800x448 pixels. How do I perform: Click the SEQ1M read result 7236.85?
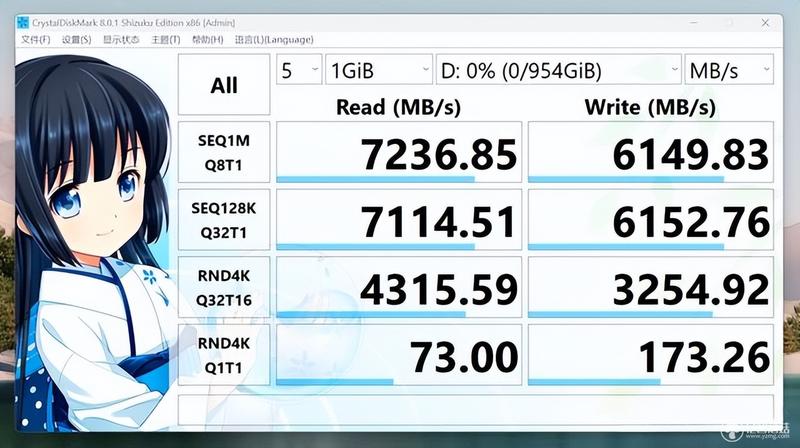[x=399, y=152]
